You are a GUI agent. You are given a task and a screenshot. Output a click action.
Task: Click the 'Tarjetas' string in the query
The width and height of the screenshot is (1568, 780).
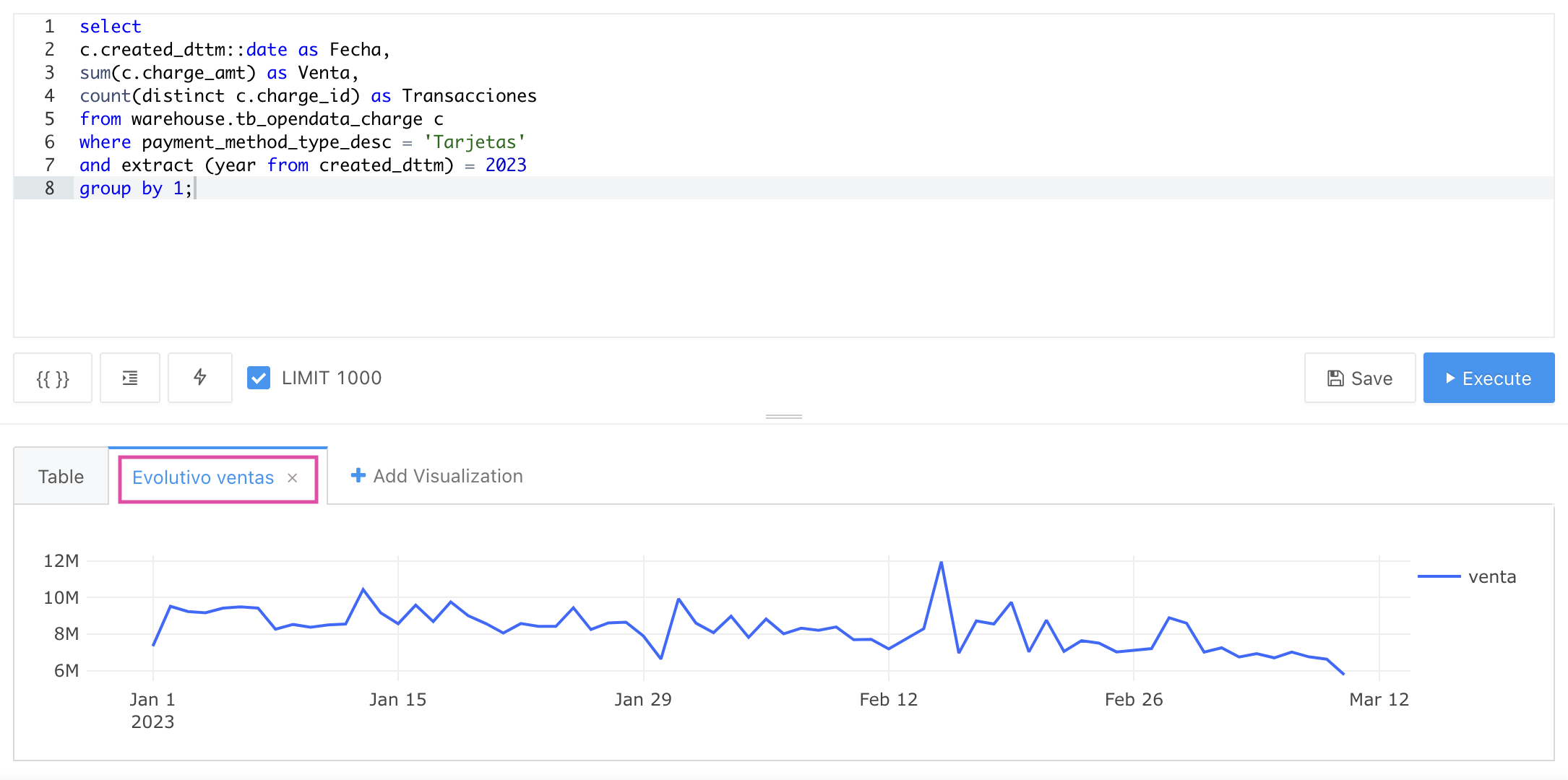tap(474, 142)
